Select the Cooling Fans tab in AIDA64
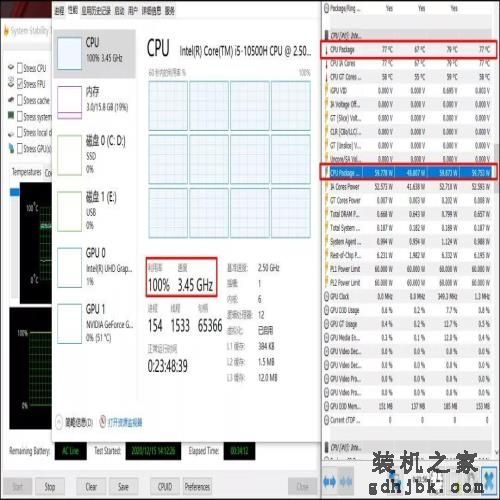500x500 pixels. click(x=48, y=173)
